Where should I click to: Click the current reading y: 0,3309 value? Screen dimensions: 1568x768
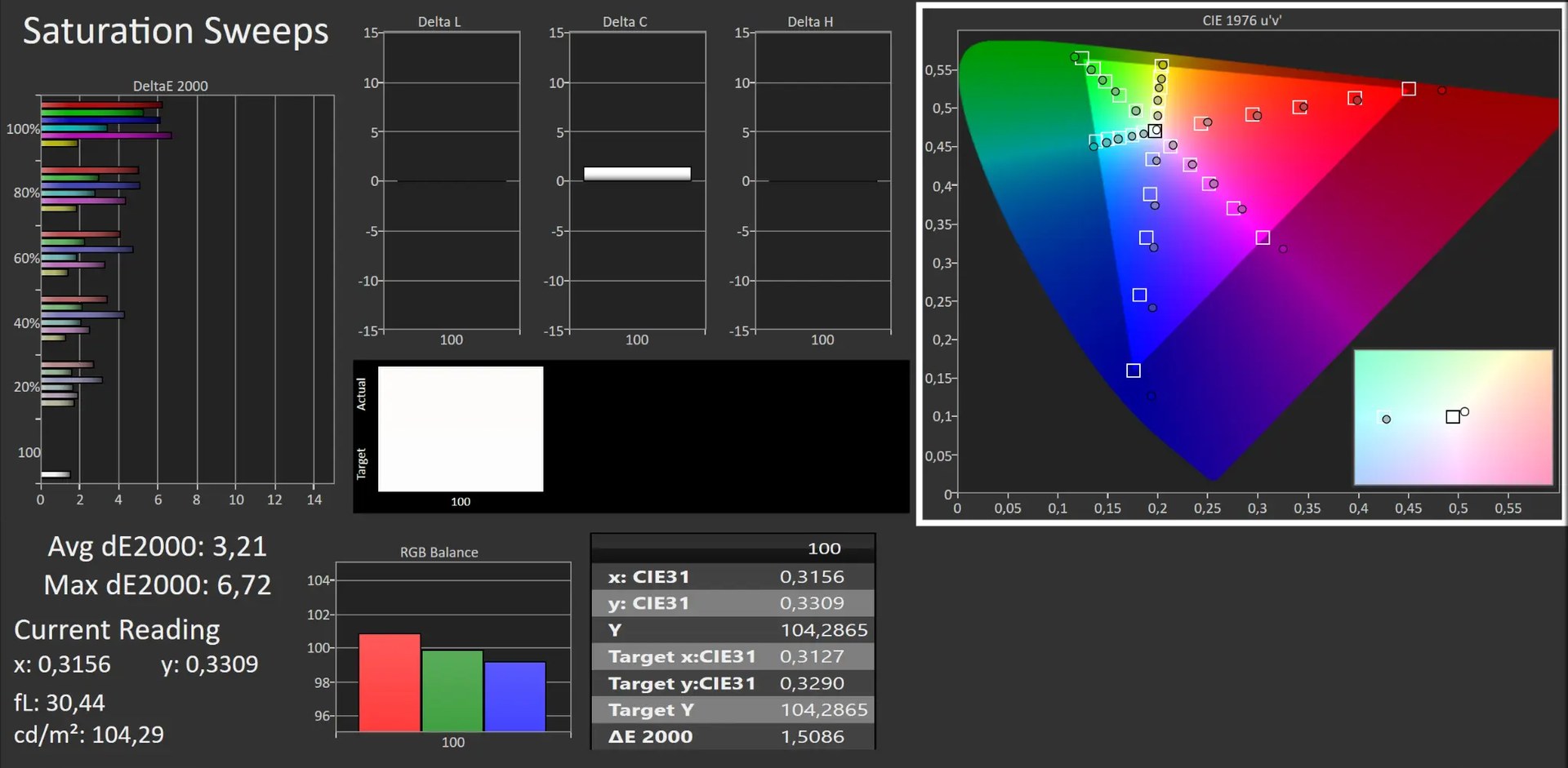coord(210,664)
